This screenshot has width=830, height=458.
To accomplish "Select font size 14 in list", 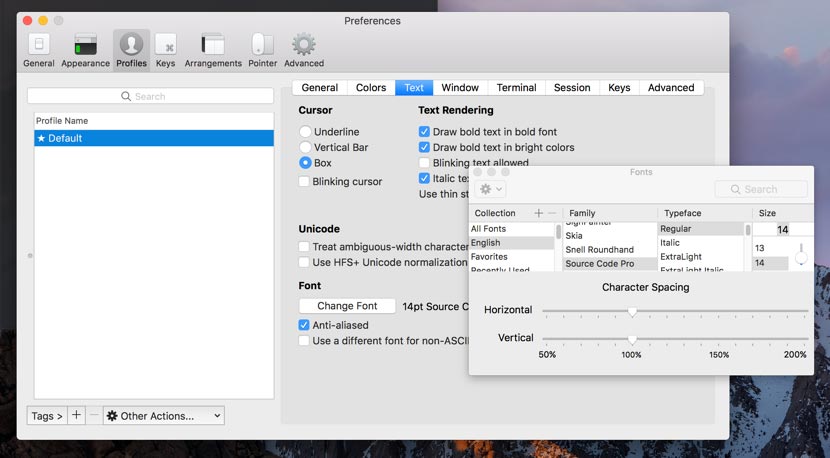I will click(x=771, y=263).
